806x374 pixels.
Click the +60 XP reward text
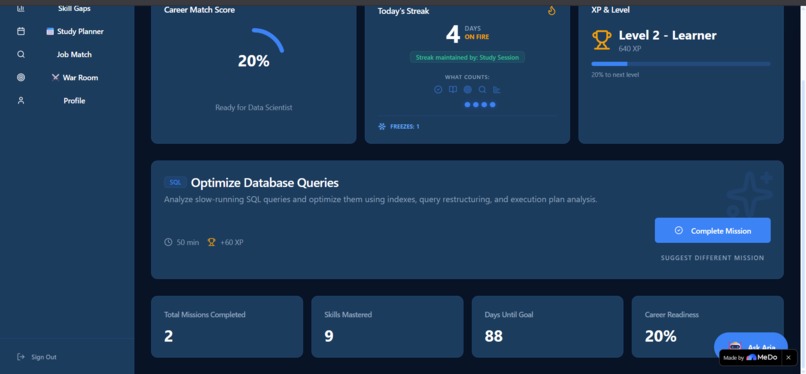click(232, 242)
